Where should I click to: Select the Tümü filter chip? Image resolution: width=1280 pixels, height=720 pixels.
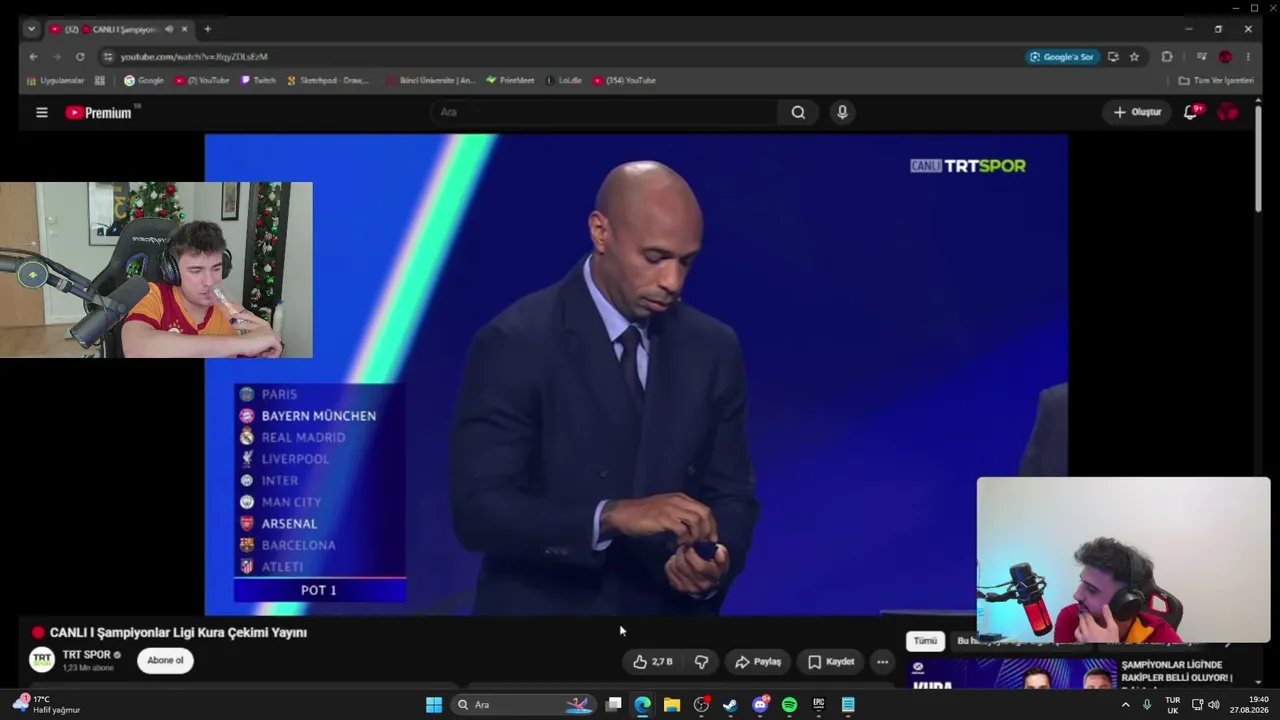coord(925,641)
